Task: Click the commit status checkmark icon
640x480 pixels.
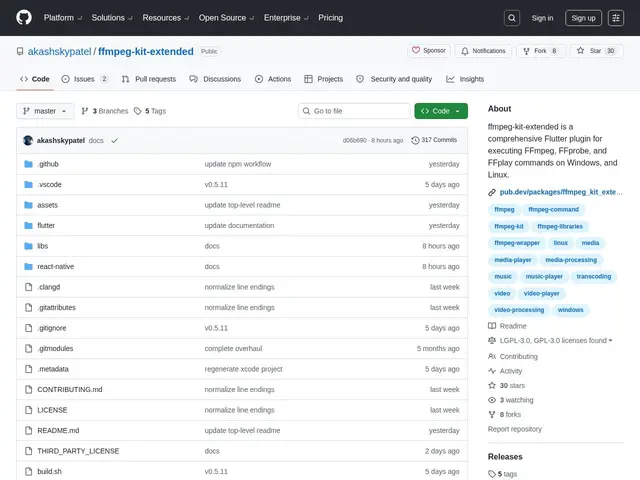Action: point(114,140)
